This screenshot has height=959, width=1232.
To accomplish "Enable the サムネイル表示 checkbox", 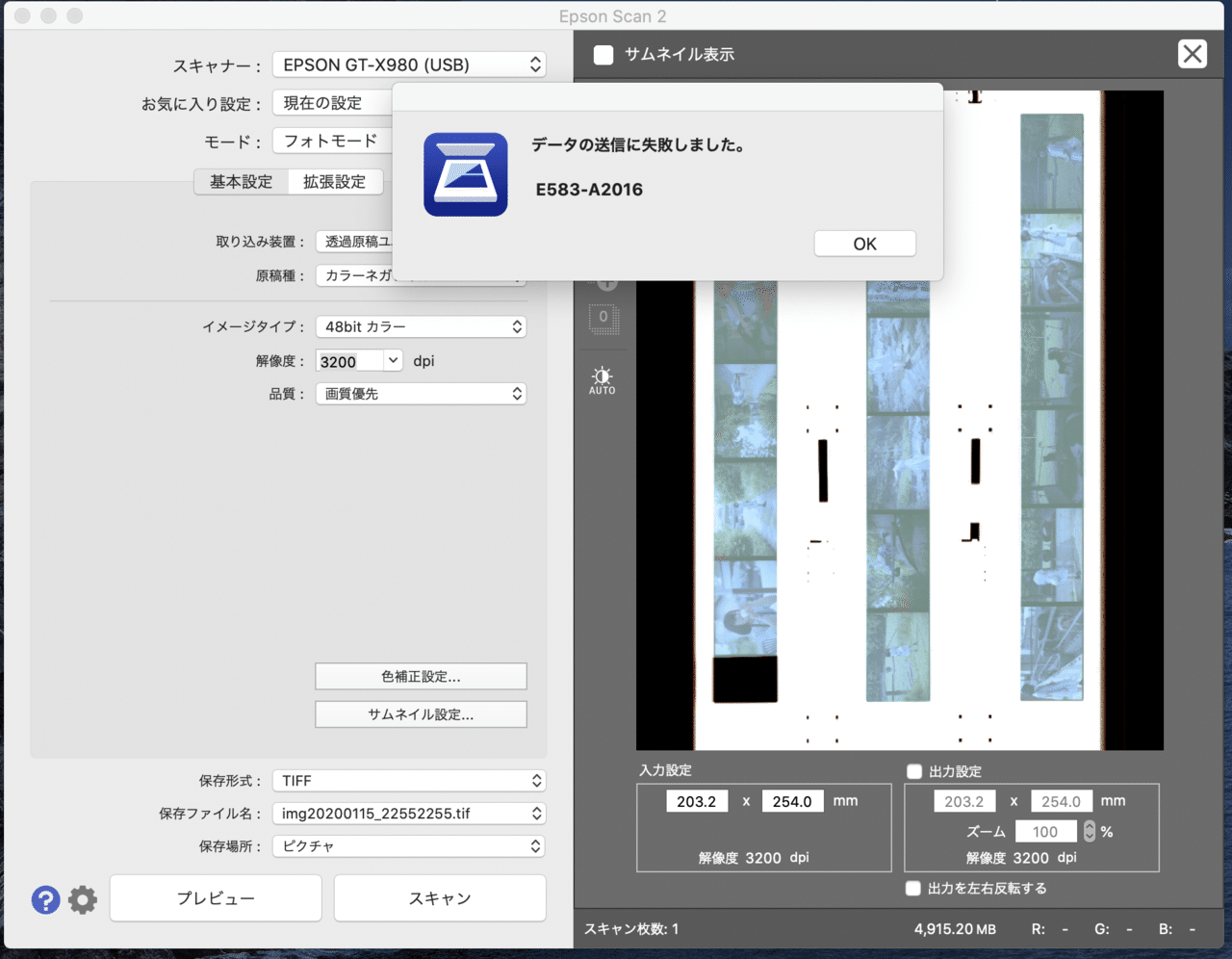I will tap(603, 55).
